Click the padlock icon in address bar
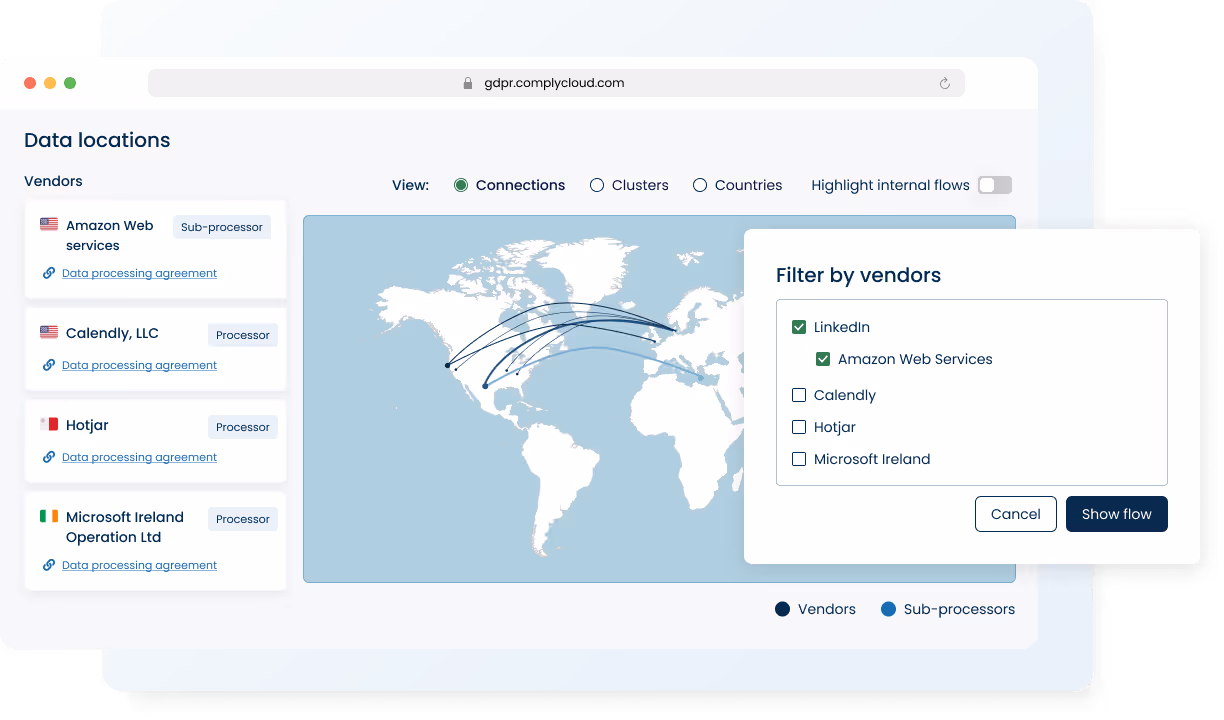The image size is (1224, 720). (467, 84)
